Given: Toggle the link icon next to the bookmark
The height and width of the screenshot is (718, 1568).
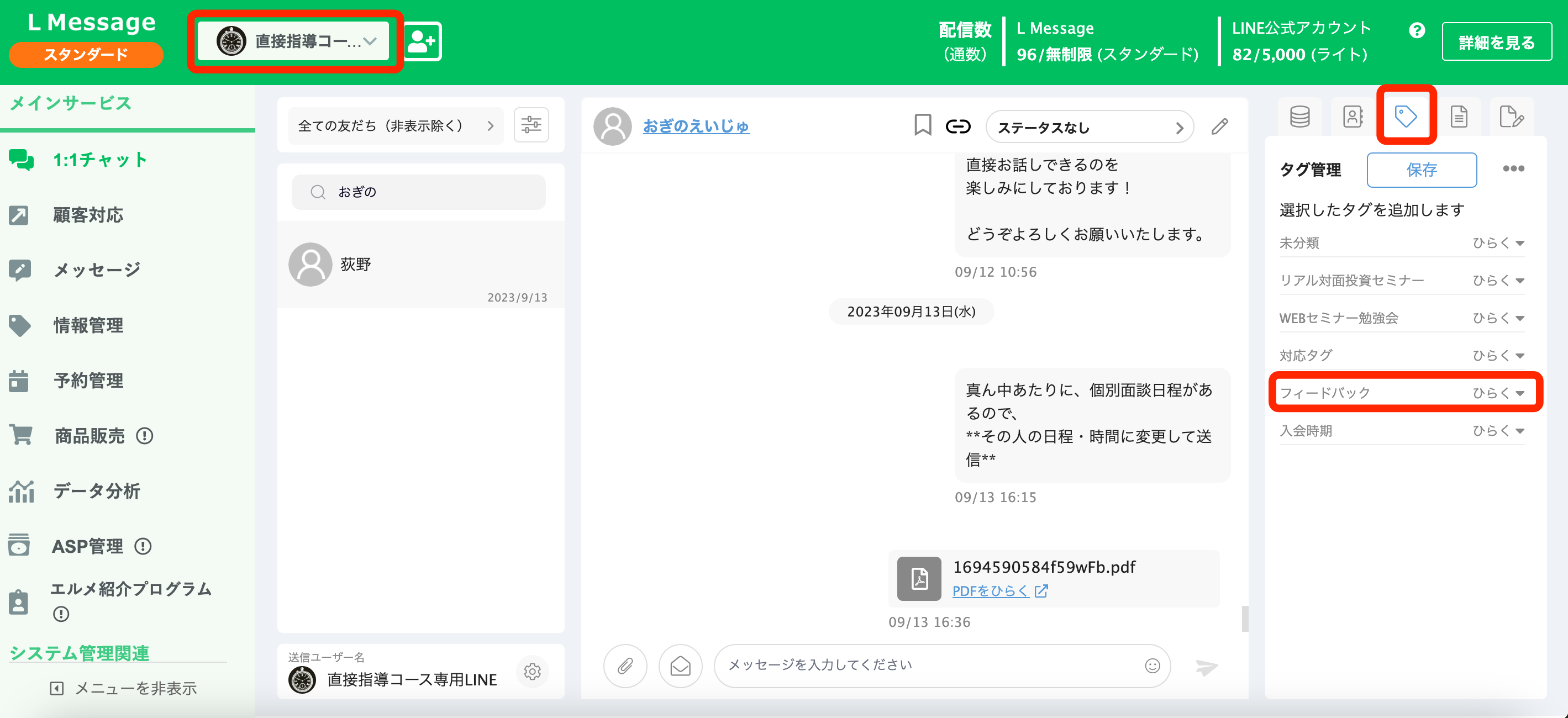Looking at the screenshot, I should 958,126.
